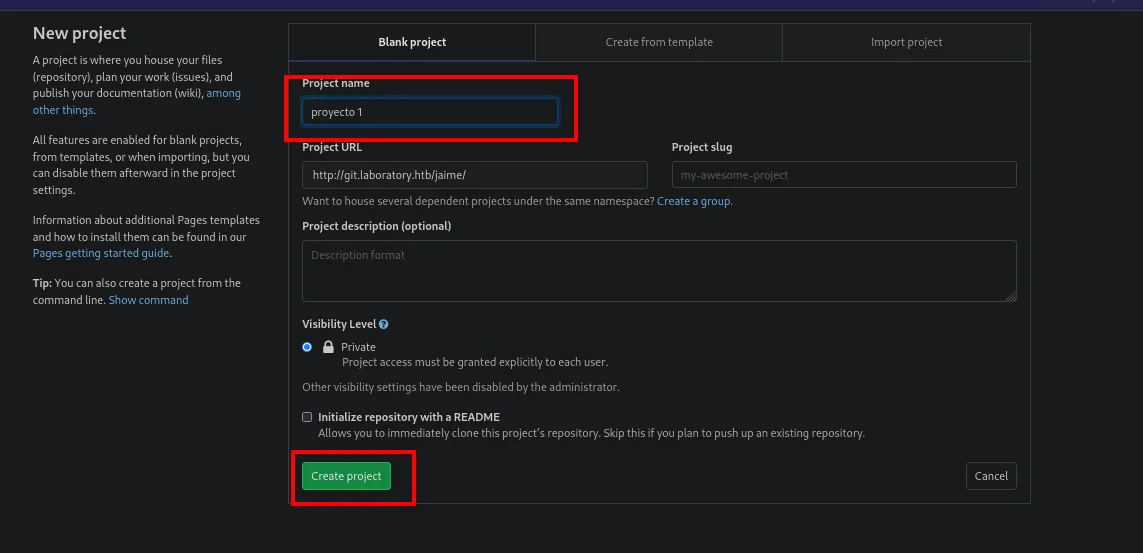Click the Project description text area
Screen dimensions: 1143x553
[x=659, y=271]
